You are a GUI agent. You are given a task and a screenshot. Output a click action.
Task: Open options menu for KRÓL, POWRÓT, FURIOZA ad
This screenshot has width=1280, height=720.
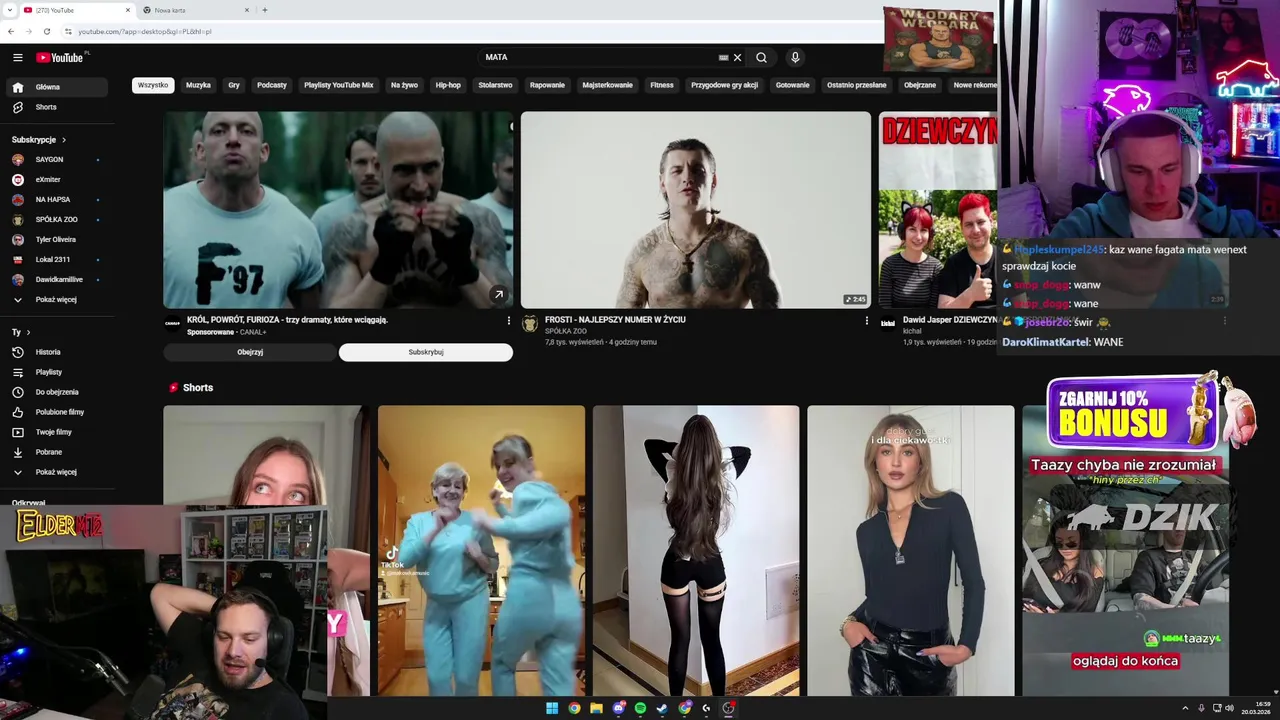[508, 321]
